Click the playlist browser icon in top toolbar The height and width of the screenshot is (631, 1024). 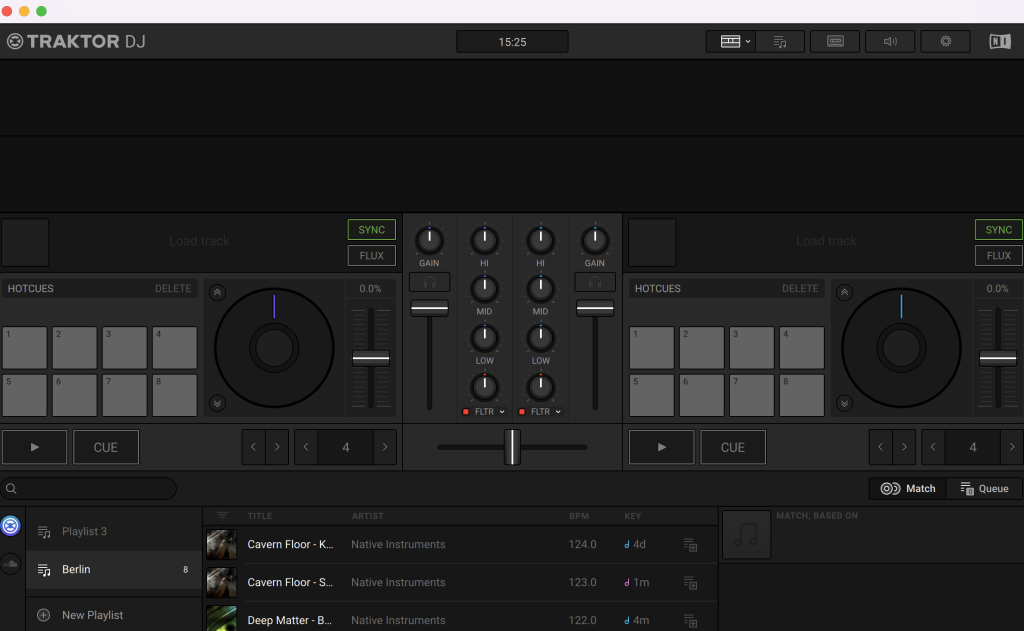[780, 41]
